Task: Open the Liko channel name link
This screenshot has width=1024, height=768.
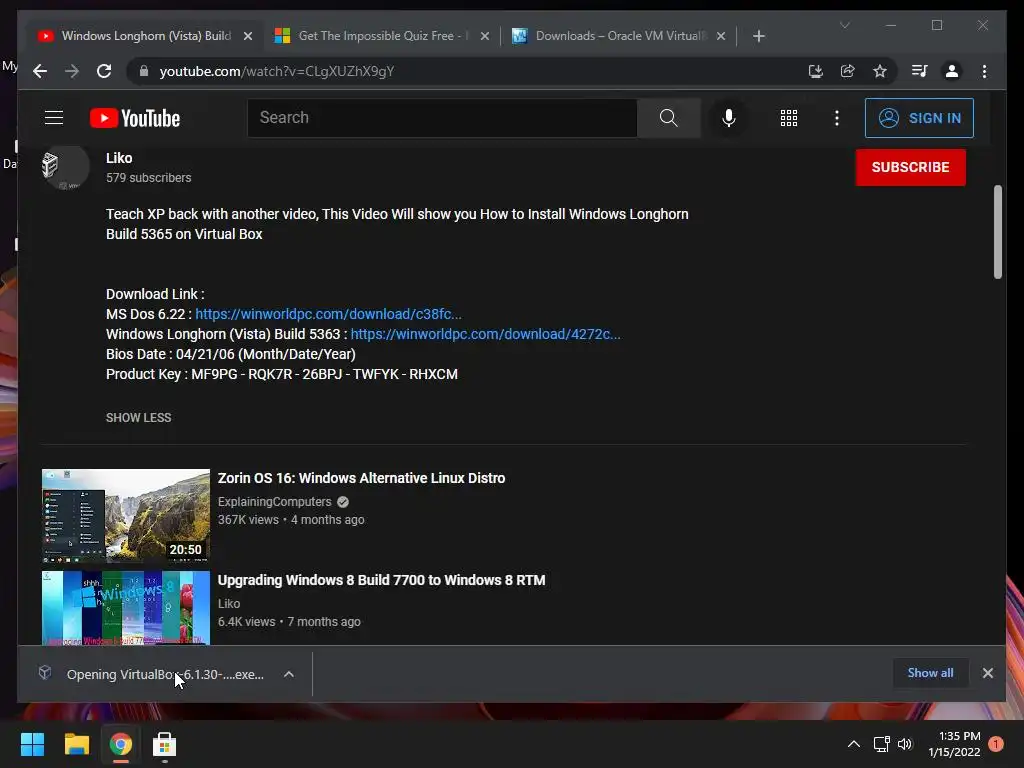Action: [x=119, y=158]
